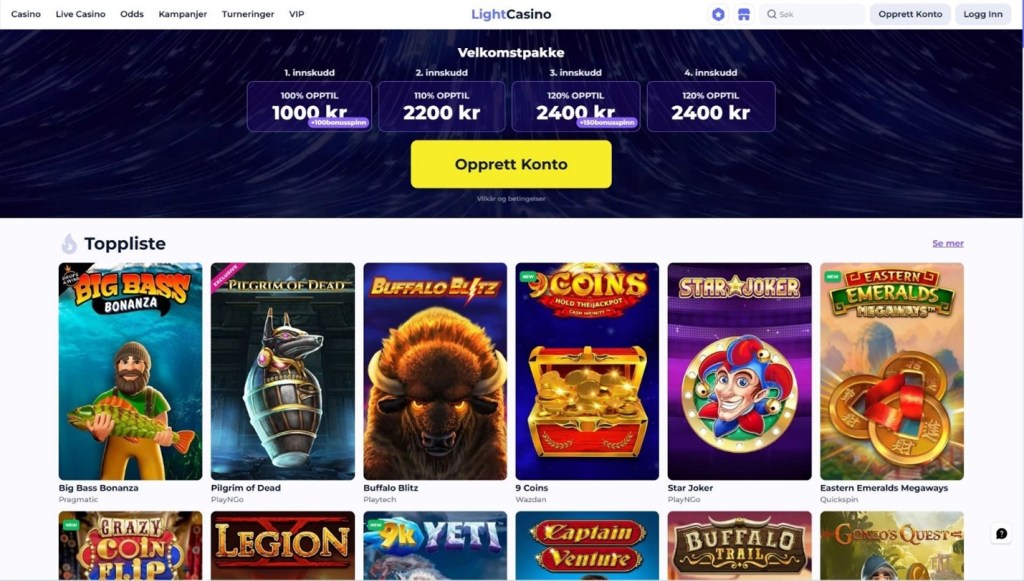This screenshot has width=1024, height=581.
Task: Open the Live Casino menu item
Action: [x=80, y=14]
